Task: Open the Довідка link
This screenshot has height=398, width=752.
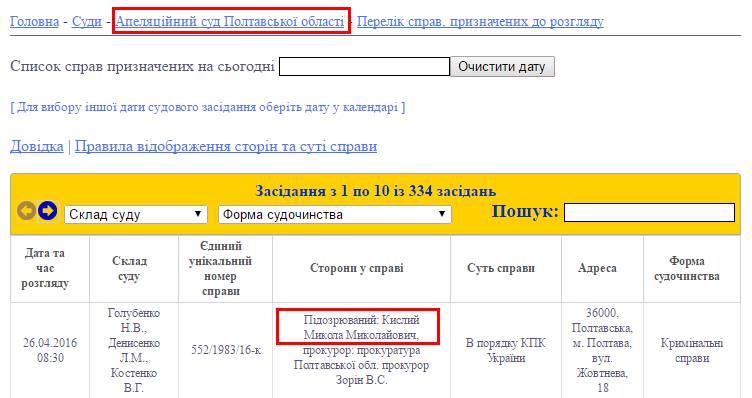Action: (x=37, y=146)
